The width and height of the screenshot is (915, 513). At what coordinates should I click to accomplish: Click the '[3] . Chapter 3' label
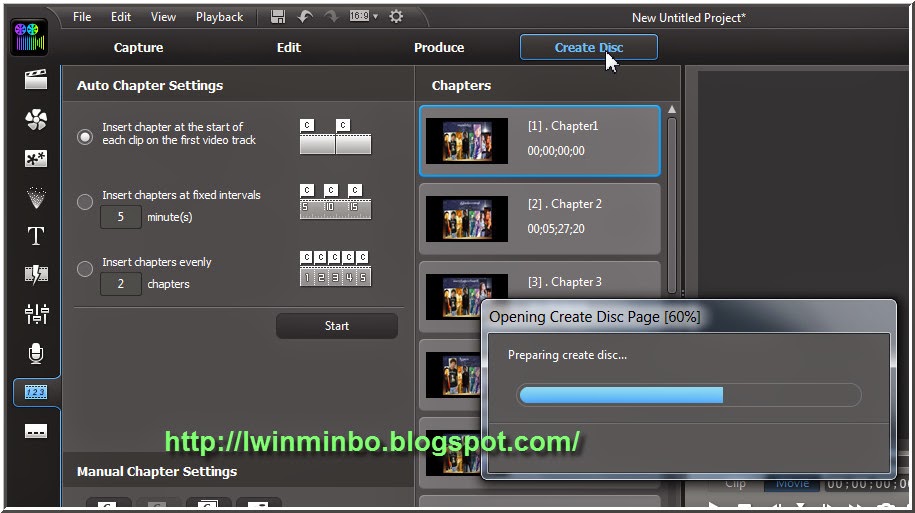click(x=565, y=282)
